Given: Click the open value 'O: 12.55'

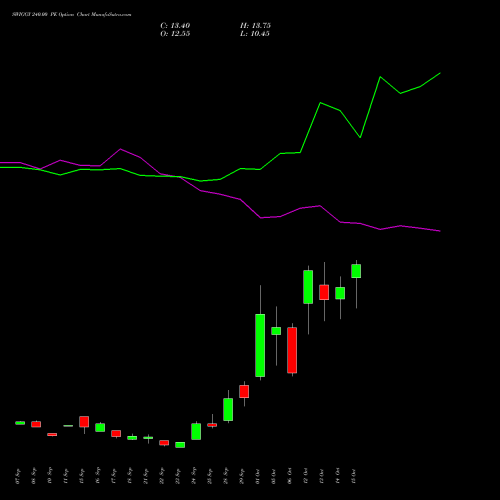Looking at the screenshot, I should tap(175, 34).
